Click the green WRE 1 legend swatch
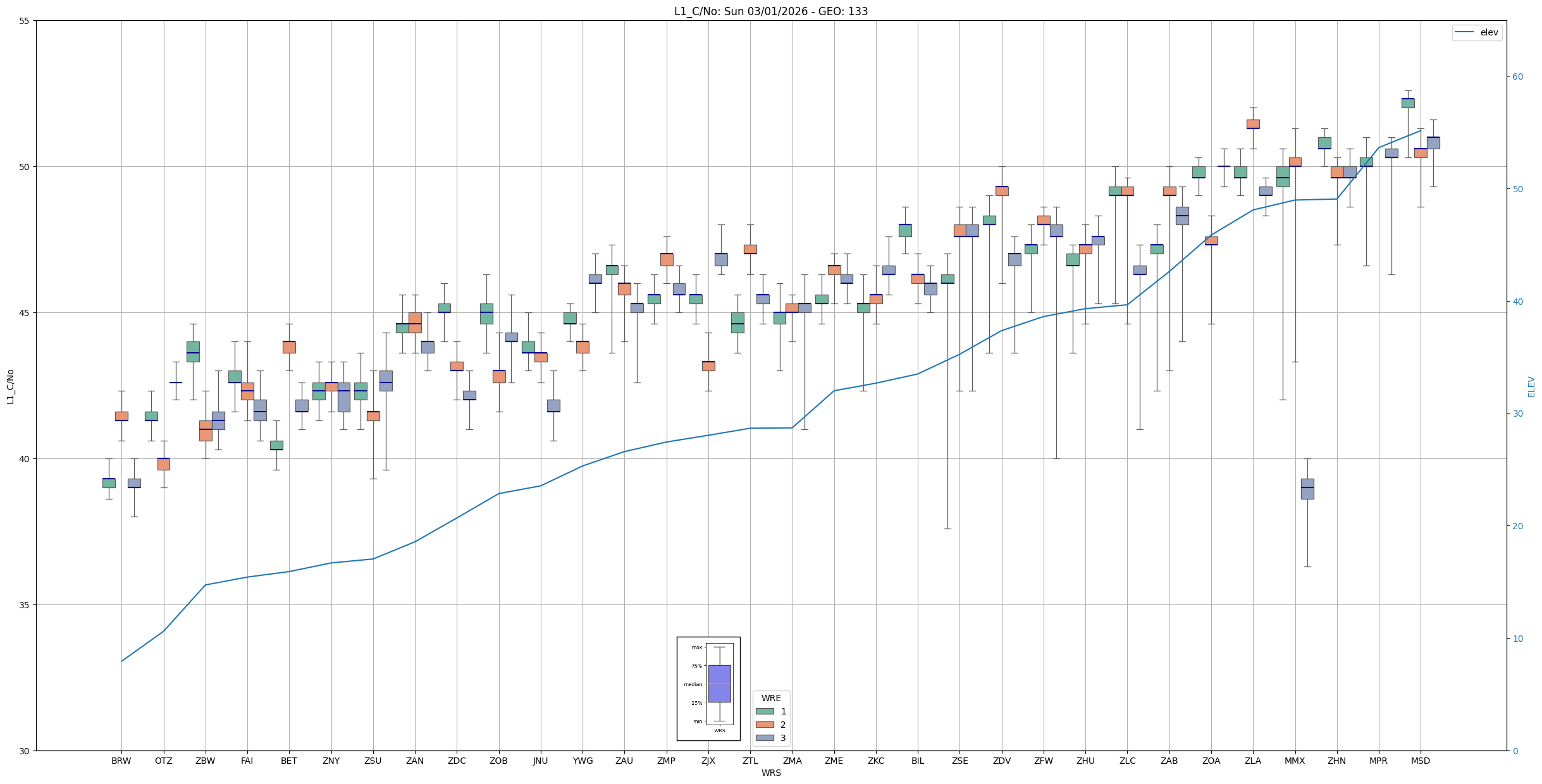The height and width of the screenshot is (784, 1542). 765,711
